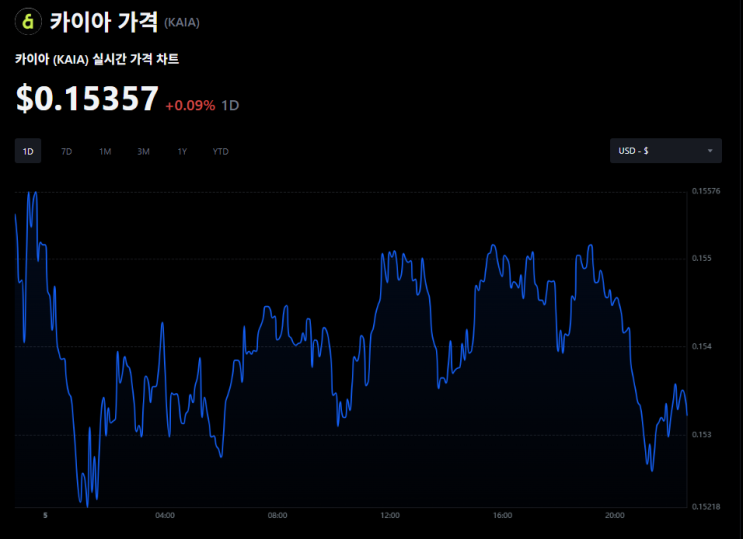Click the 08:00 x-axis label

click(277, 515)
